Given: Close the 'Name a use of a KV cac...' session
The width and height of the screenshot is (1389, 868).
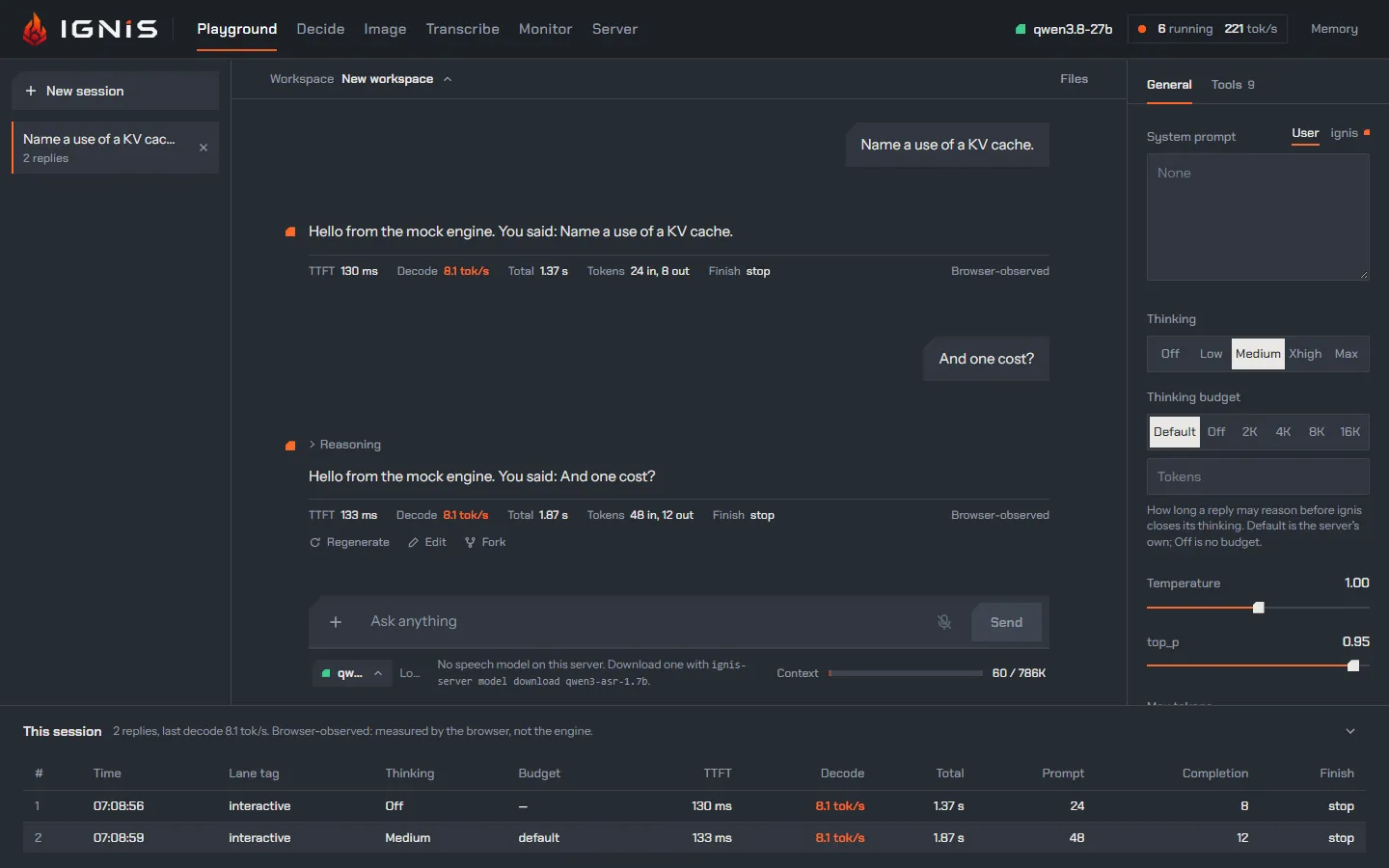Looking at the screenshot, I should click(204, 148).
